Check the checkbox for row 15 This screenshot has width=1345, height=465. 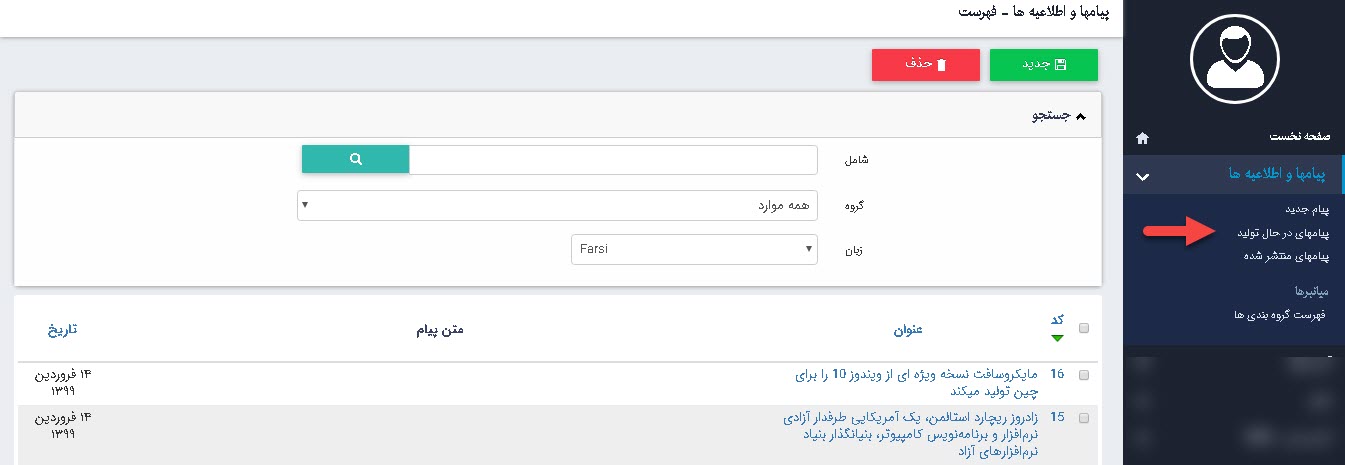[1084, 418]
